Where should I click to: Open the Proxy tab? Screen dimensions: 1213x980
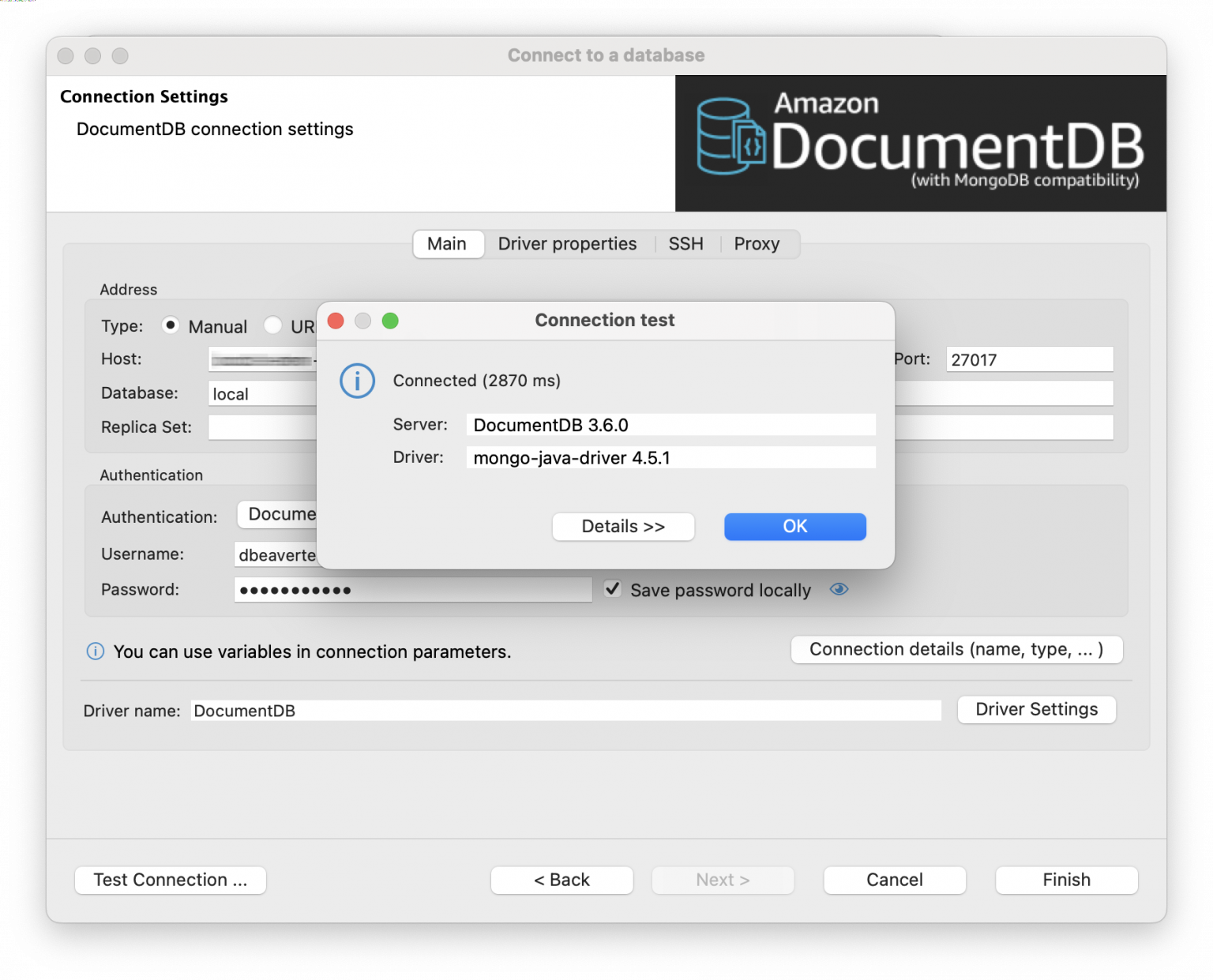tap(756, 243)
